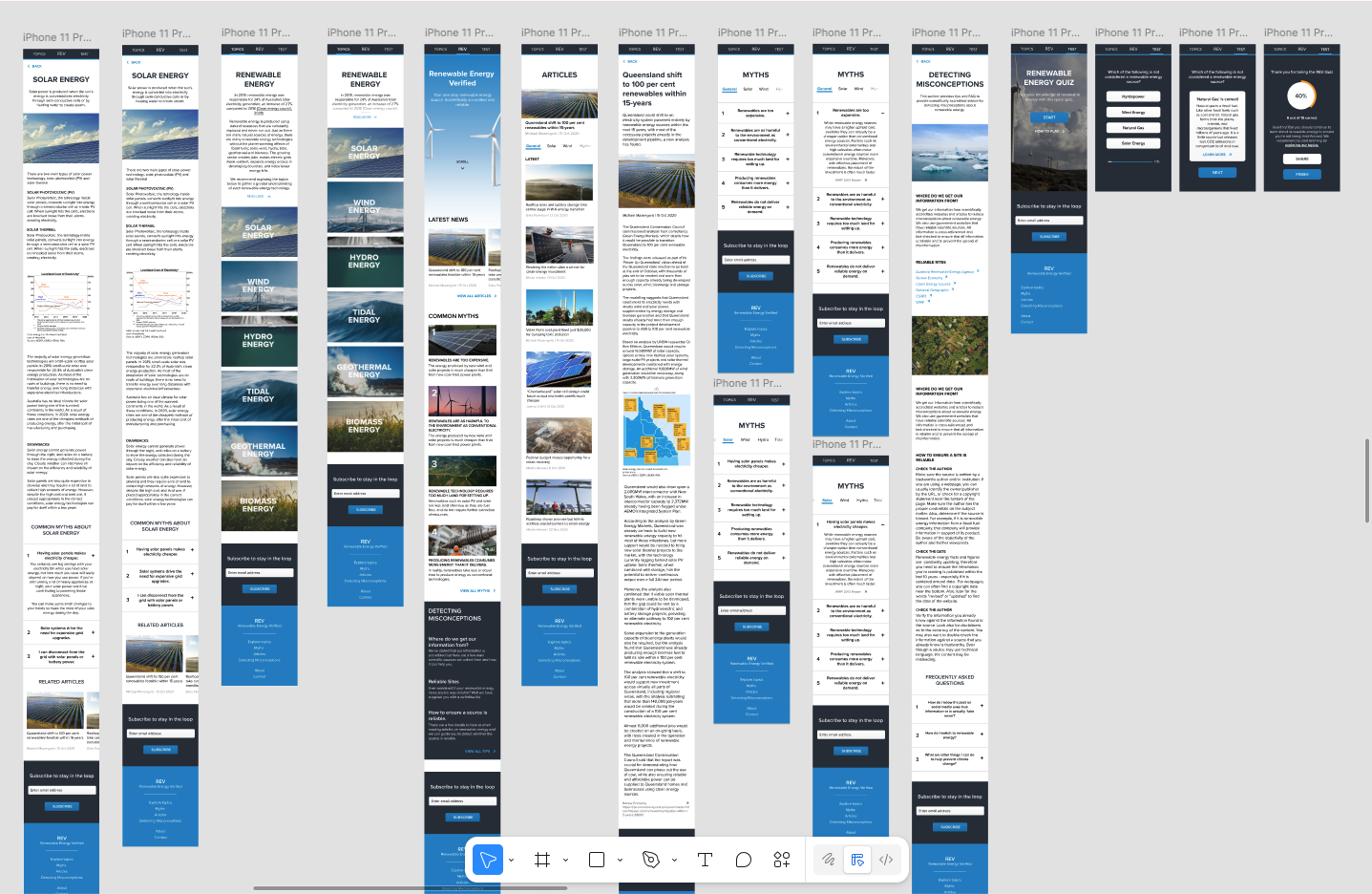
Task: Click the NEXT button on quiz answer frame
Action: pyautogui.click(x=1216, y=173)
